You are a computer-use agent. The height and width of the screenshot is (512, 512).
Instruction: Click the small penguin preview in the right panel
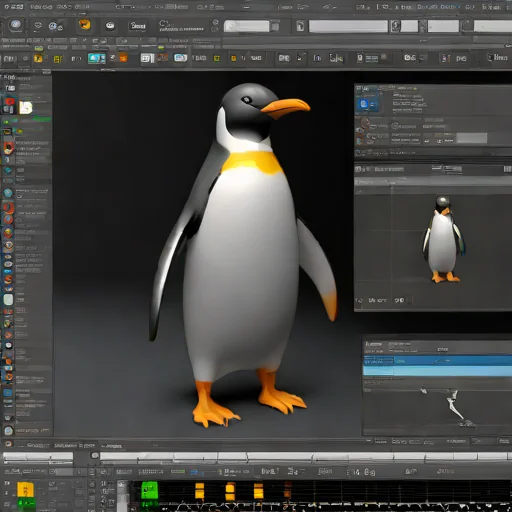(443, 239)
